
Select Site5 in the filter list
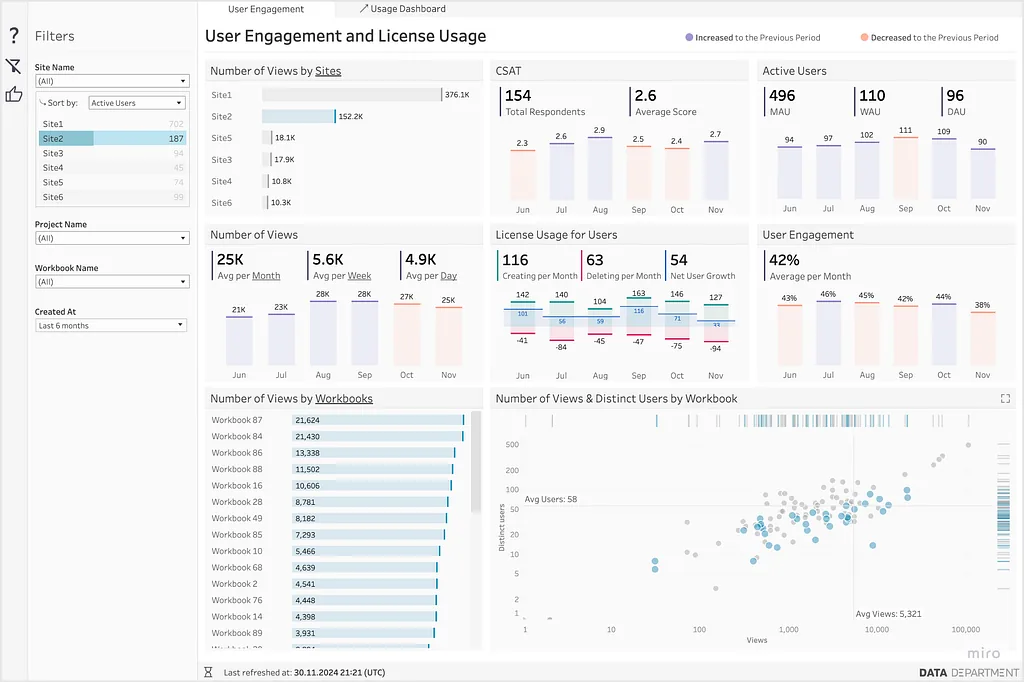(x=112, y=182)
